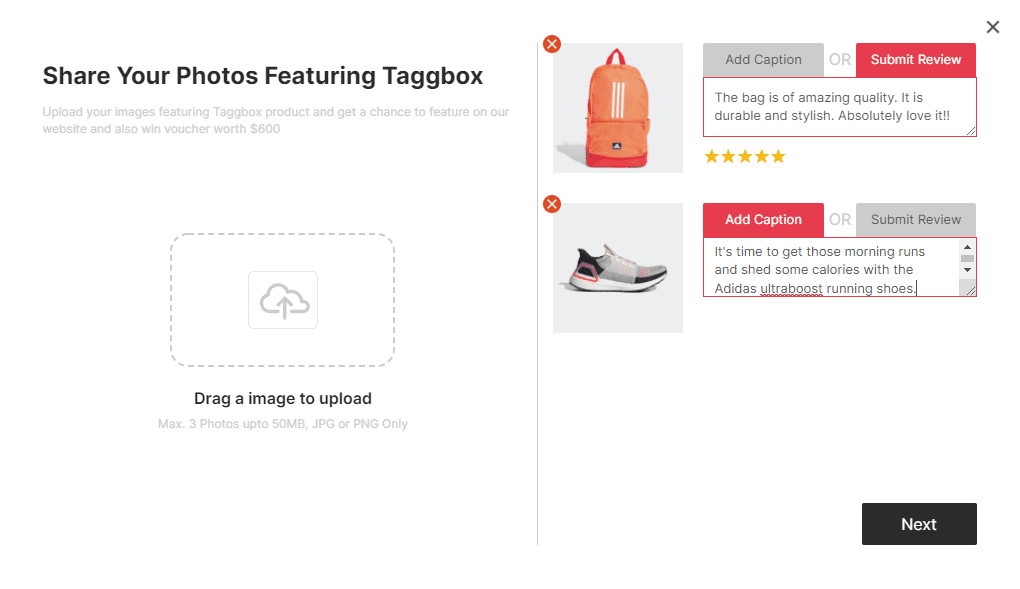Open the orange backpack thumbnail

tap(618, 108)
